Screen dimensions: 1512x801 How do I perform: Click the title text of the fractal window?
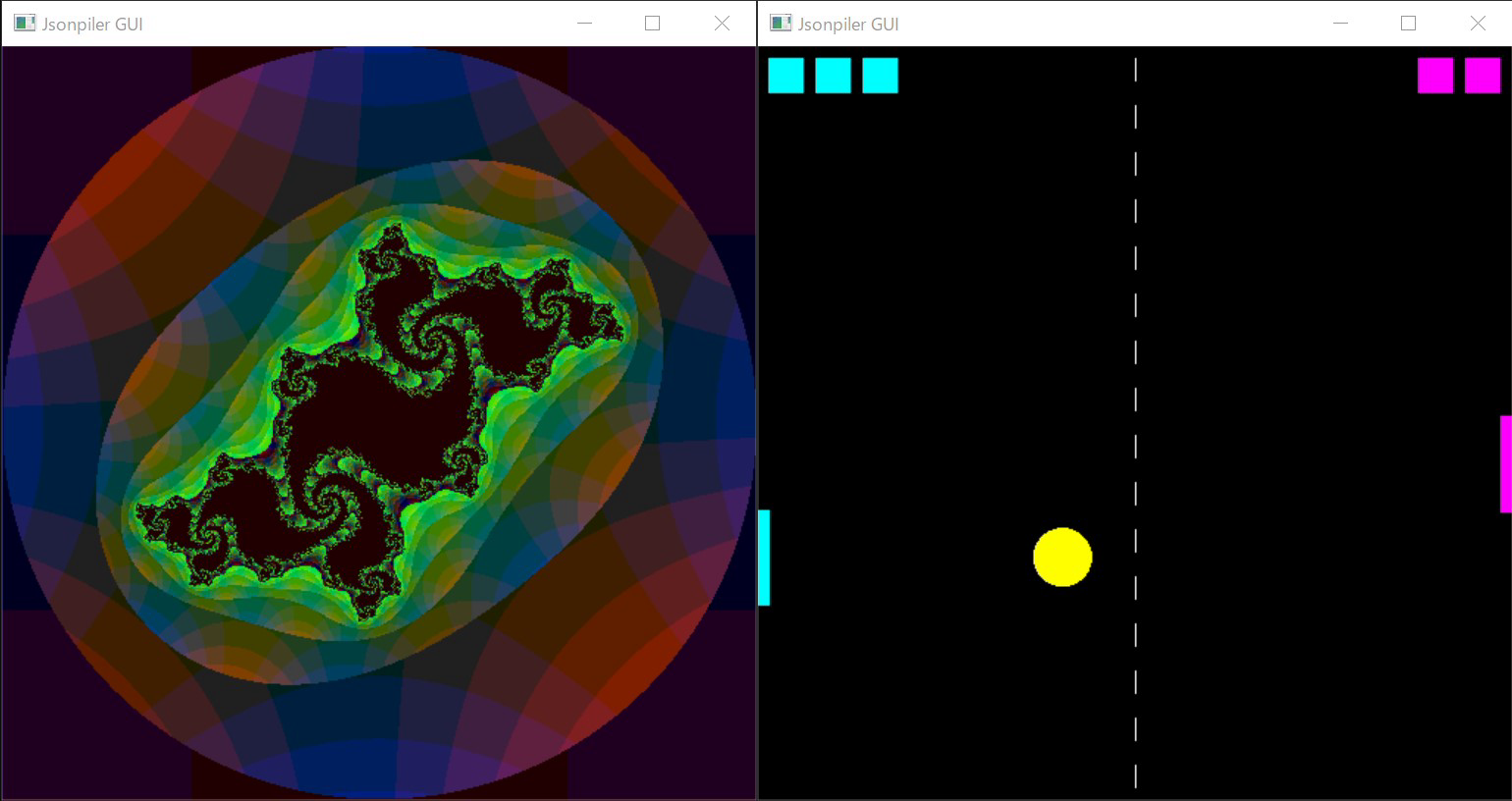(92, 25)
